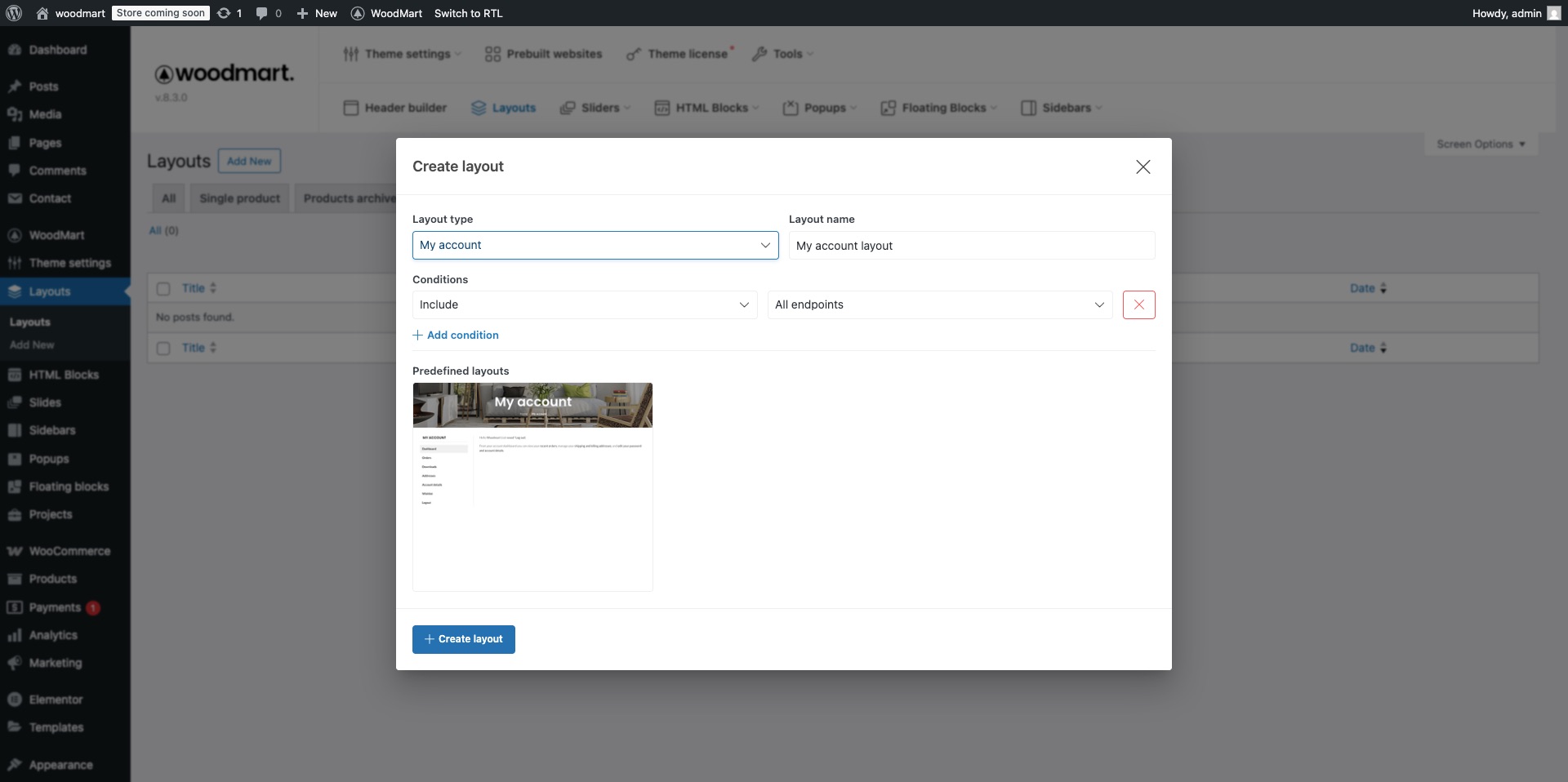Close the Create layout dialog
Image resolution: width=1568 pixels, height=782 pixels.
(x=1143, y=167)
